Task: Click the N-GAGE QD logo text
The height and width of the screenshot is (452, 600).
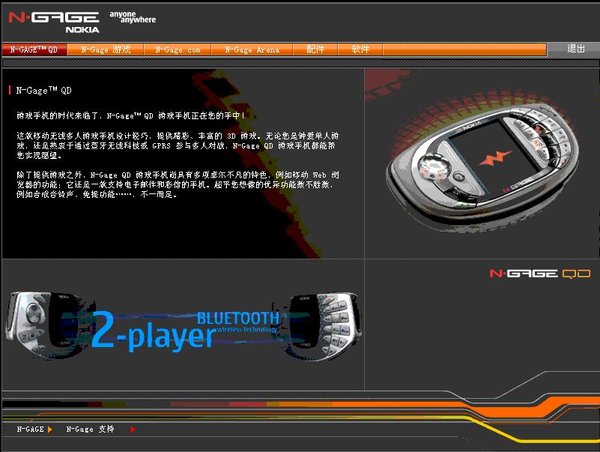Action: pyautogui.click(x=533, y=273)
